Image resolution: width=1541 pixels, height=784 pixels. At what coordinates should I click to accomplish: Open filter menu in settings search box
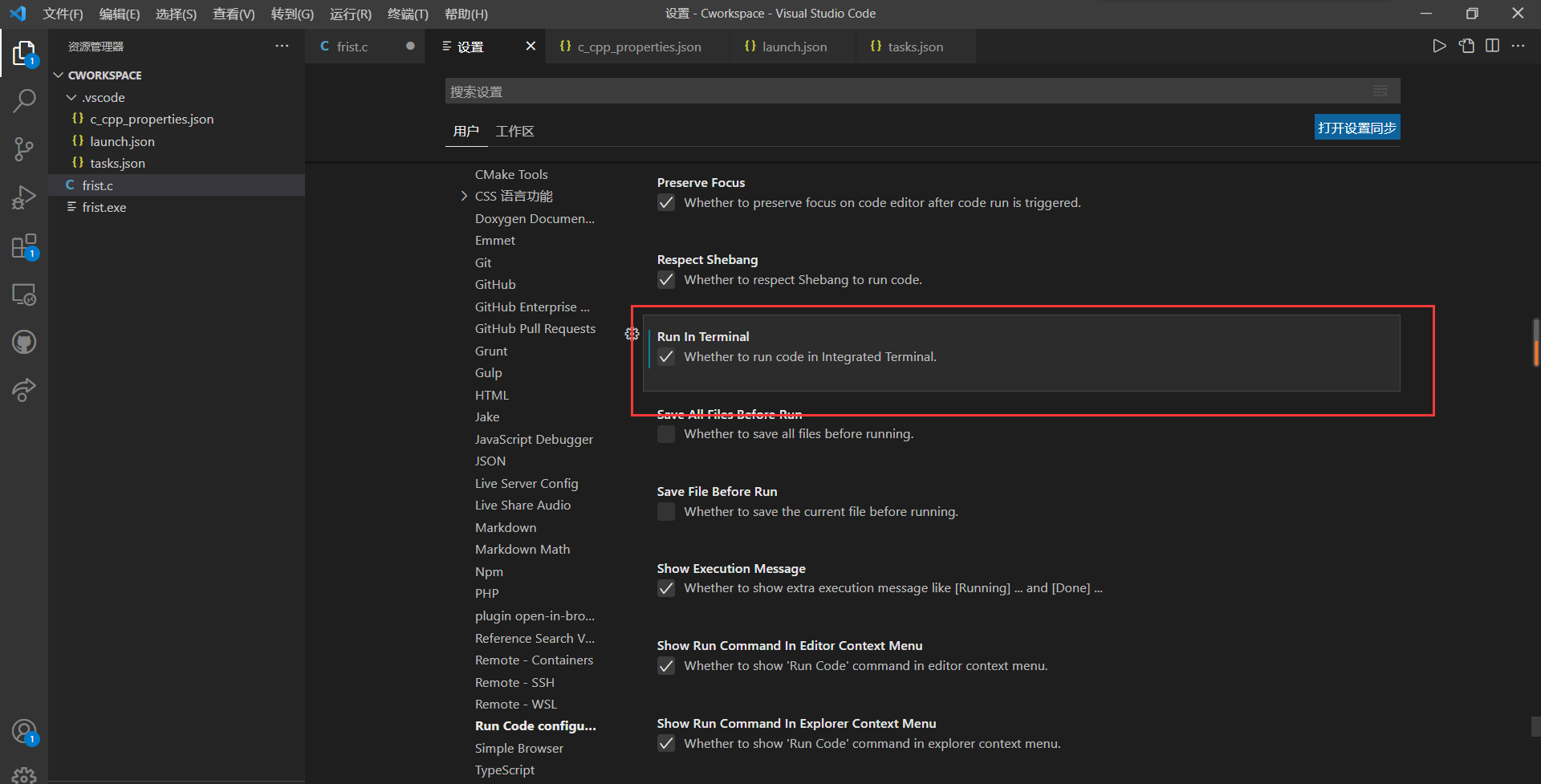1380,91
